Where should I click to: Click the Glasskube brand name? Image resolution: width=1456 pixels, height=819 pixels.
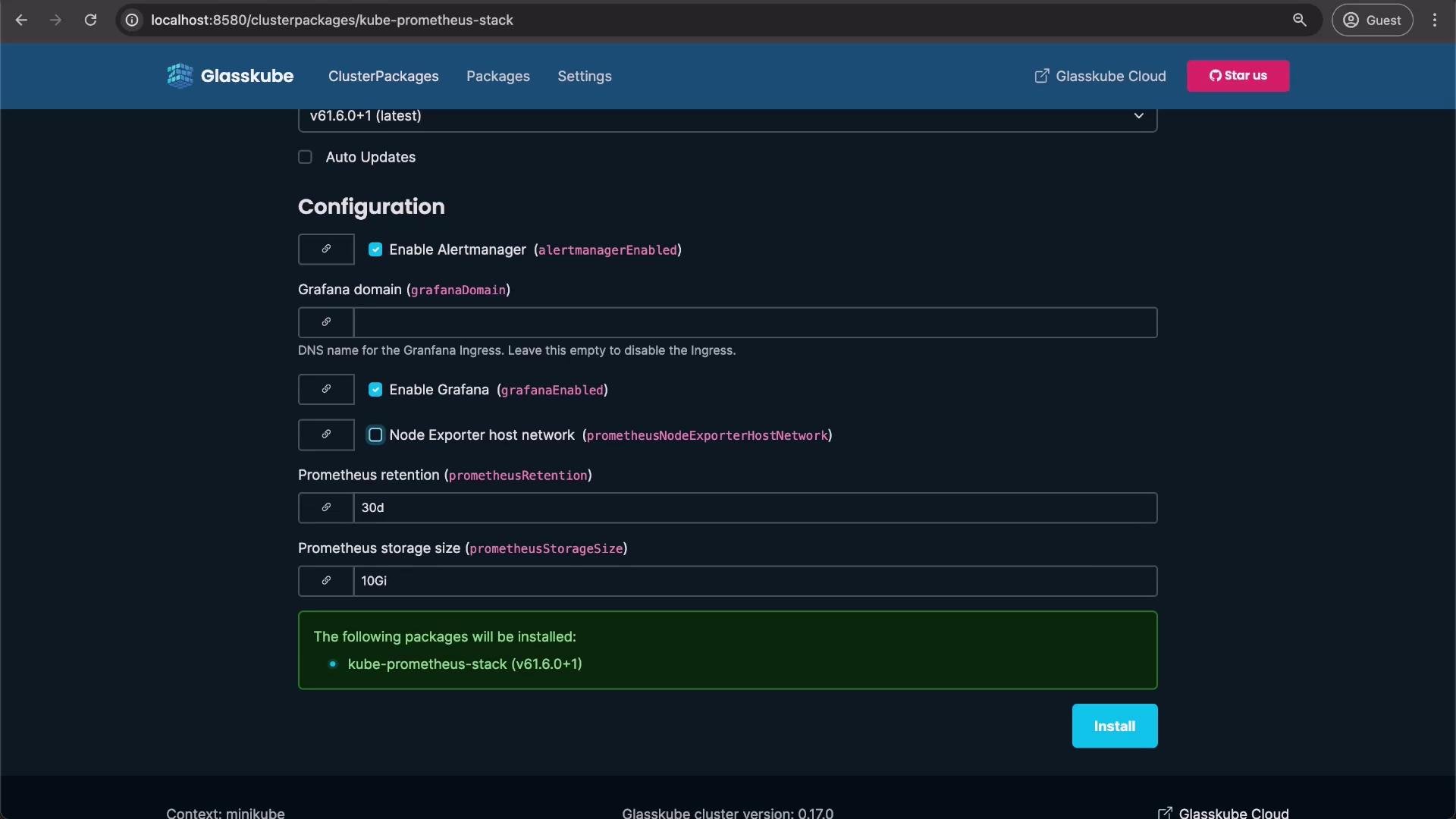(247, 76)
